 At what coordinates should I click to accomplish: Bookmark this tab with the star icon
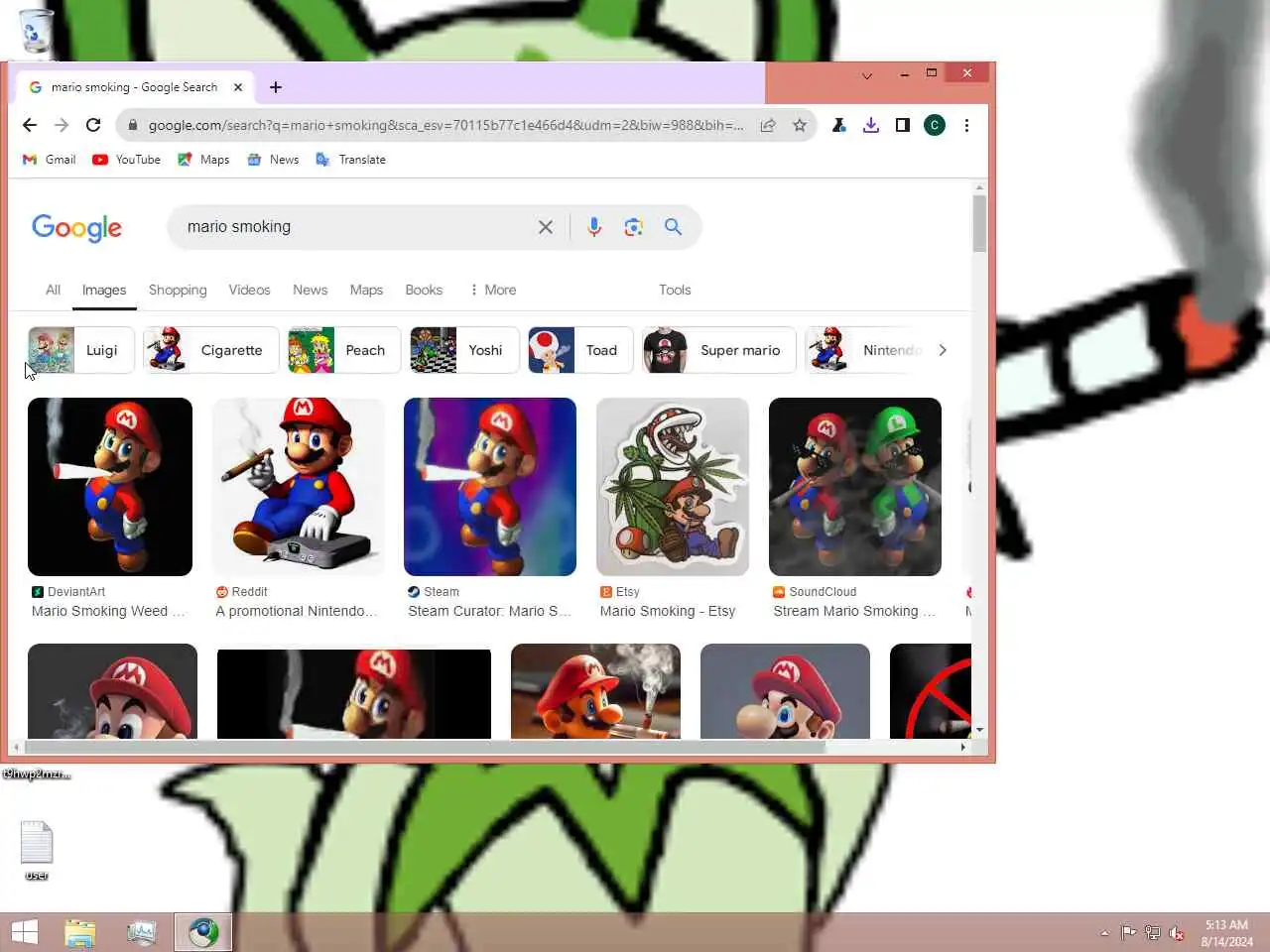(800, 125)
